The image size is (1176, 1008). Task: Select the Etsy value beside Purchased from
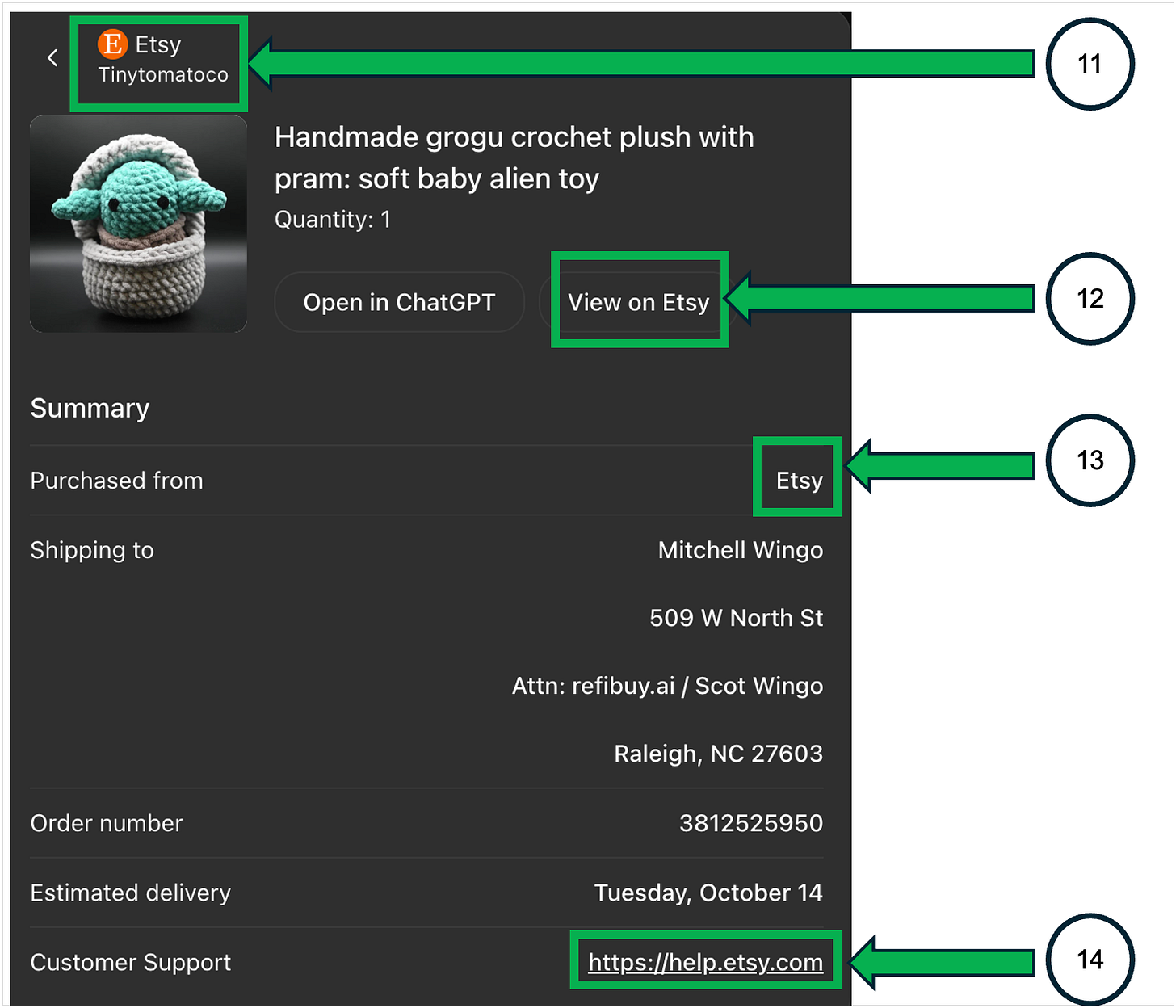pos(800,481)
